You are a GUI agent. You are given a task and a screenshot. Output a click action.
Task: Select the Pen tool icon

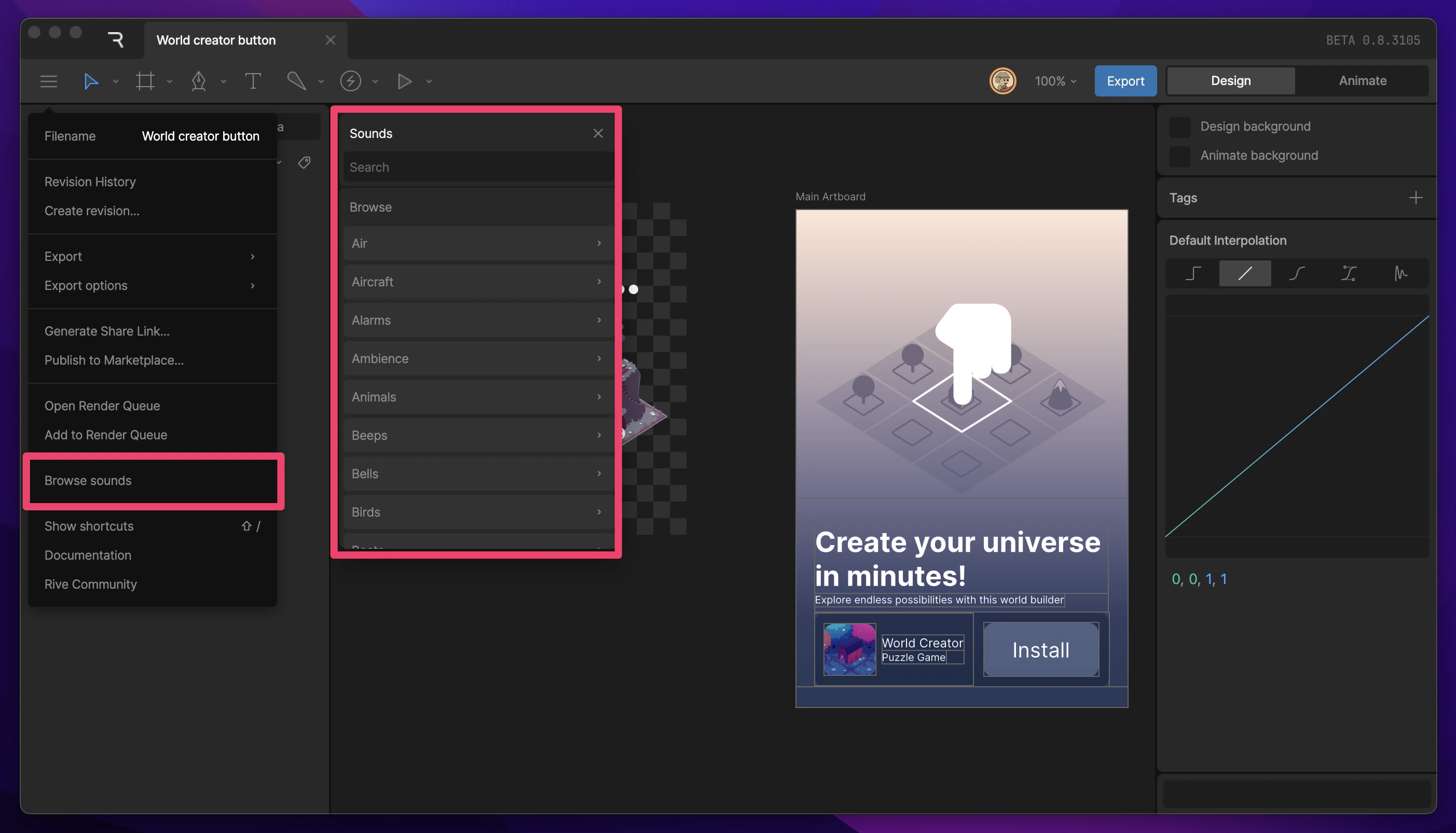coord(198,81)
